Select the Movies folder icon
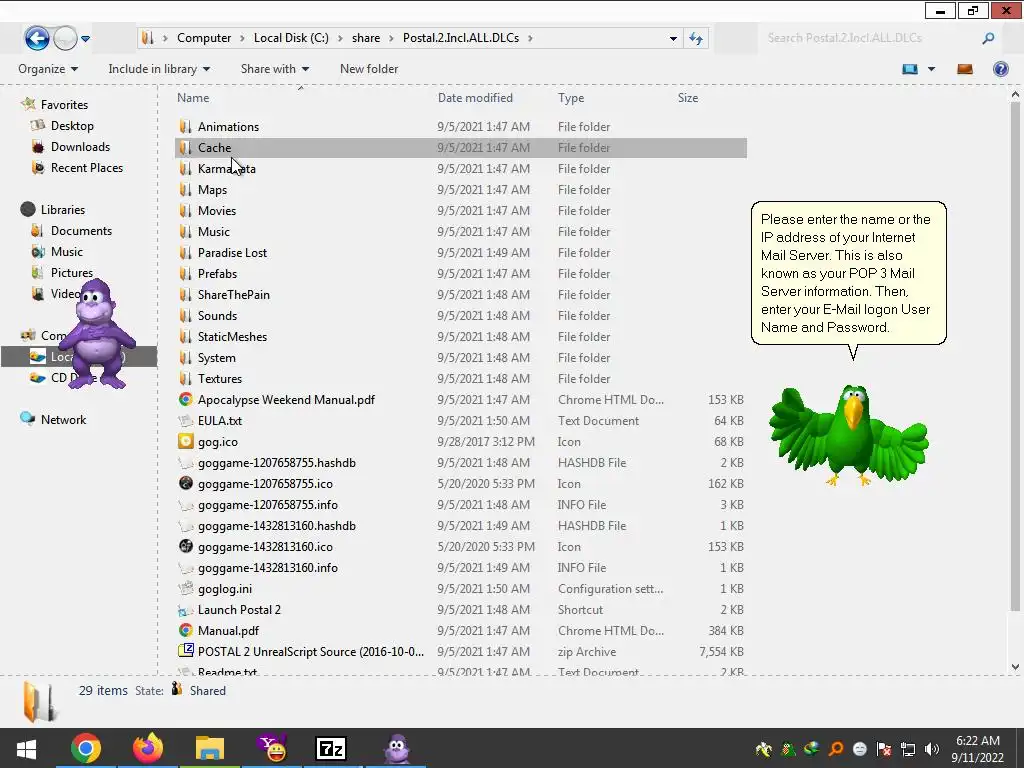The height and width of the screenshot is (768, 1024). [x=185, y=210]
